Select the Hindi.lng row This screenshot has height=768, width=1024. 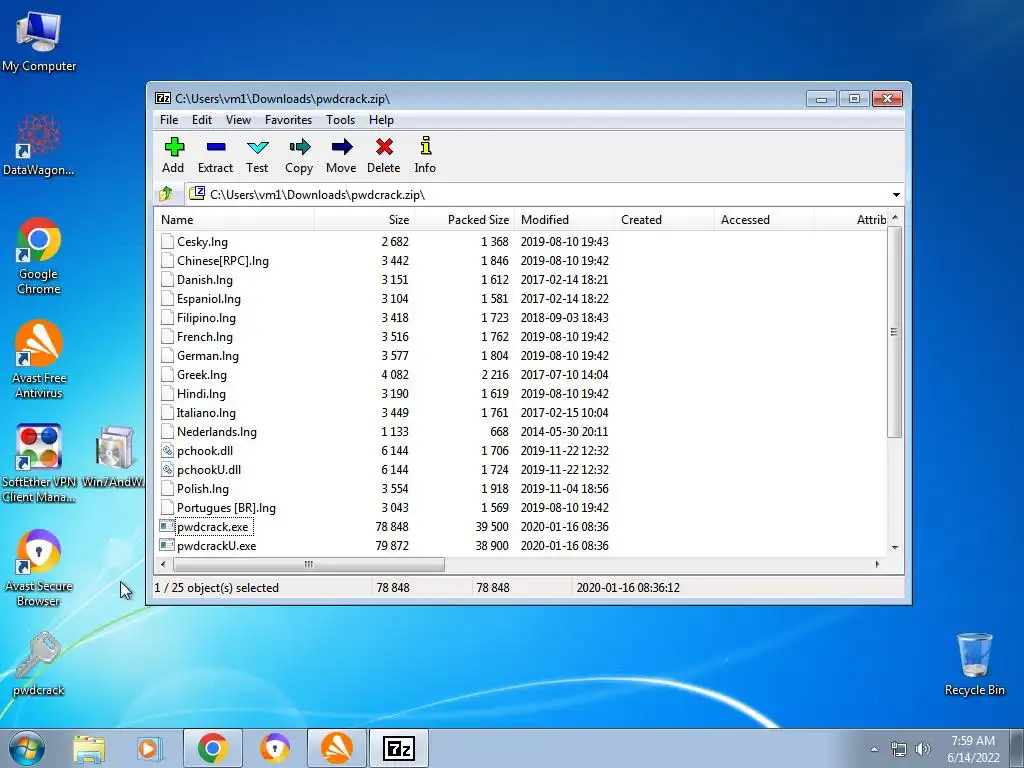pyautogui.click(x=522, y=393)
